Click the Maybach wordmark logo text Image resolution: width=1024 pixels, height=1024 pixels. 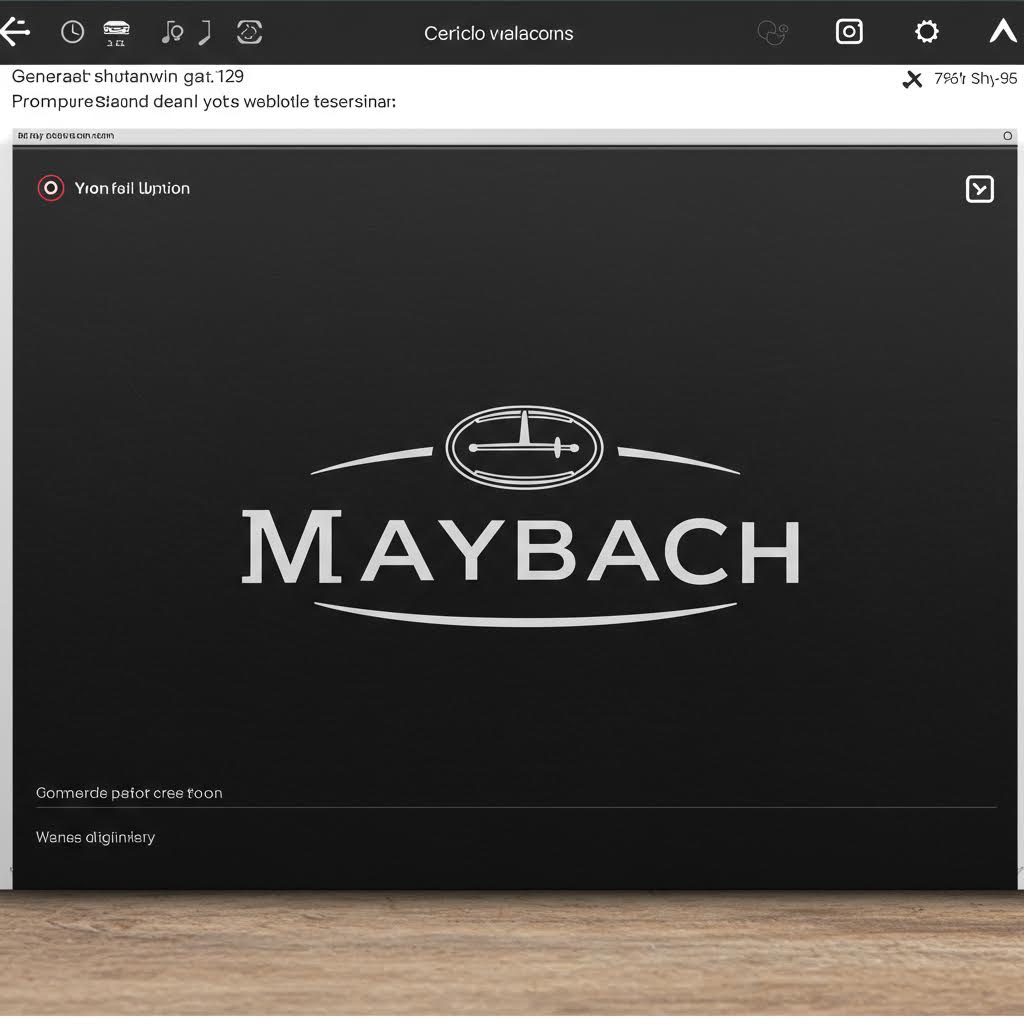point(521,547)
